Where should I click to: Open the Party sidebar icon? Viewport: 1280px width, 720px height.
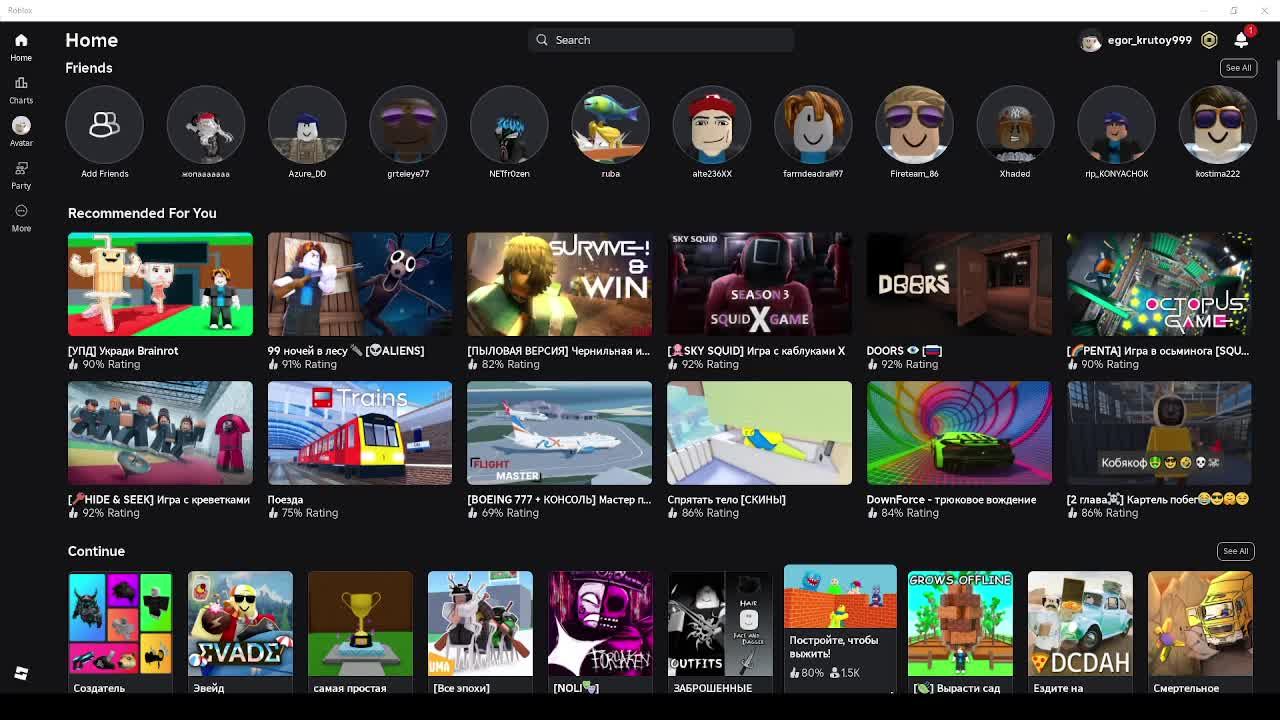pyautogui.click(x=21, y=168)
